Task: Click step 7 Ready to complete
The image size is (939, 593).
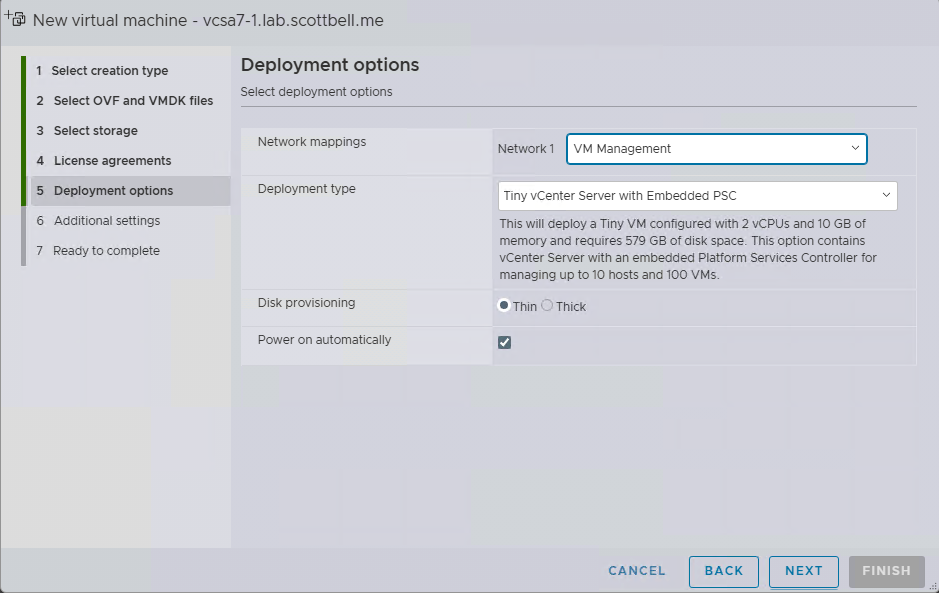Action: [x=106, y=251]
